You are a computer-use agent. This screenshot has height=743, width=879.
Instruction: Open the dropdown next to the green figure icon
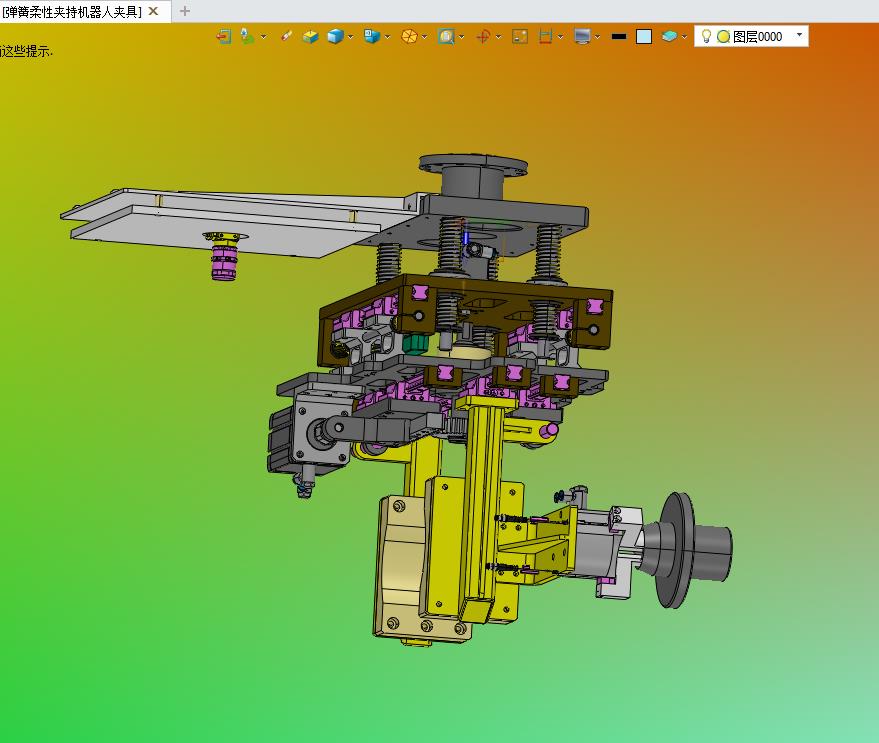263,37
